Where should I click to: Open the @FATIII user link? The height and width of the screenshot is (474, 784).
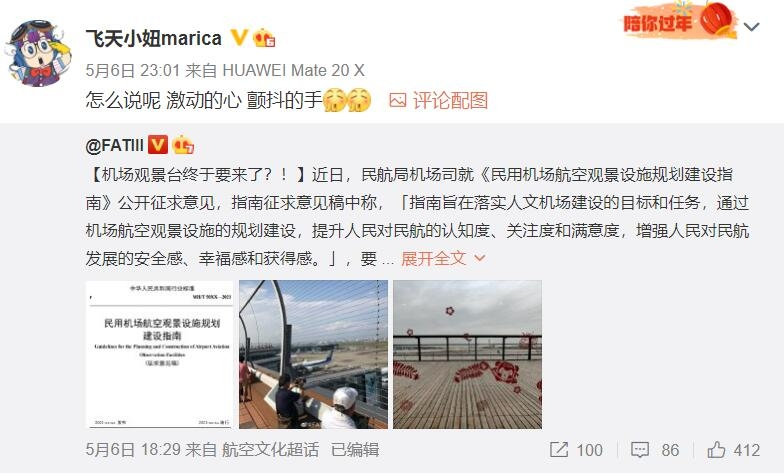pos(114,146)
